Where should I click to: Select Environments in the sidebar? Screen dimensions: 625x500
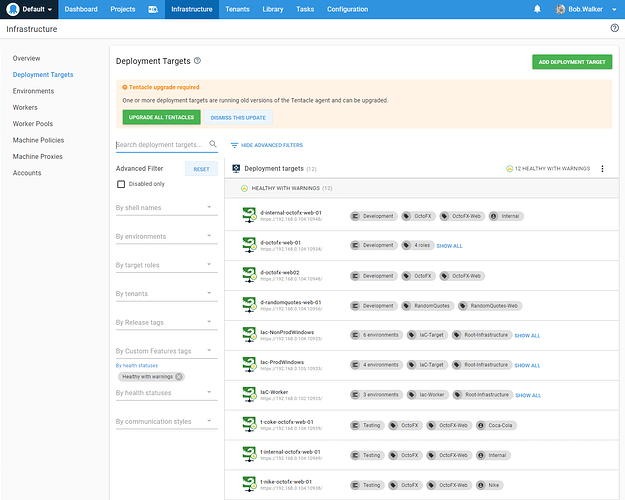(x=33, y=91)
